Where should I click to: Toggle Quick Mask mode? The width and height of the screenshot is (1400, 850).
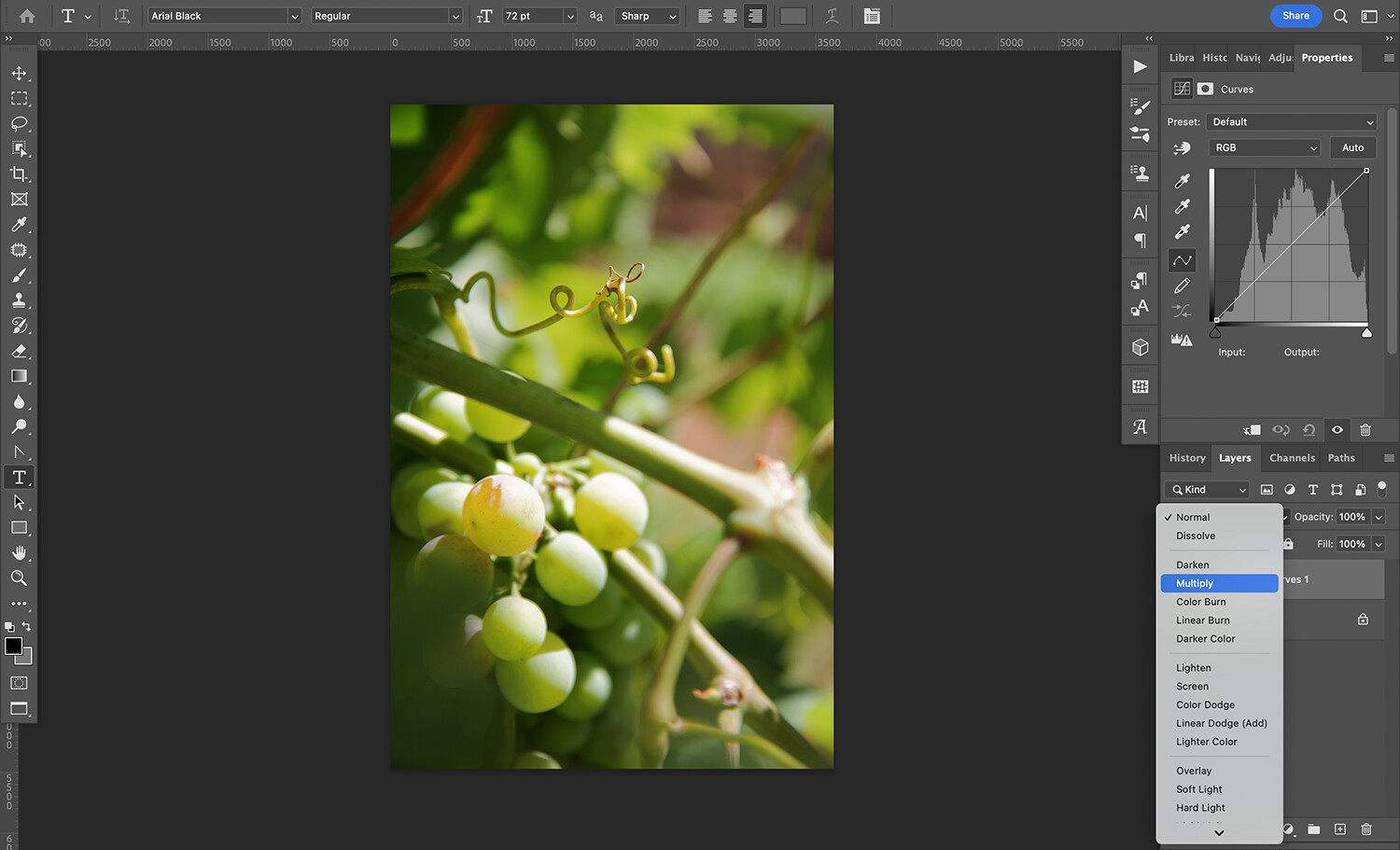tap(19, 683)
